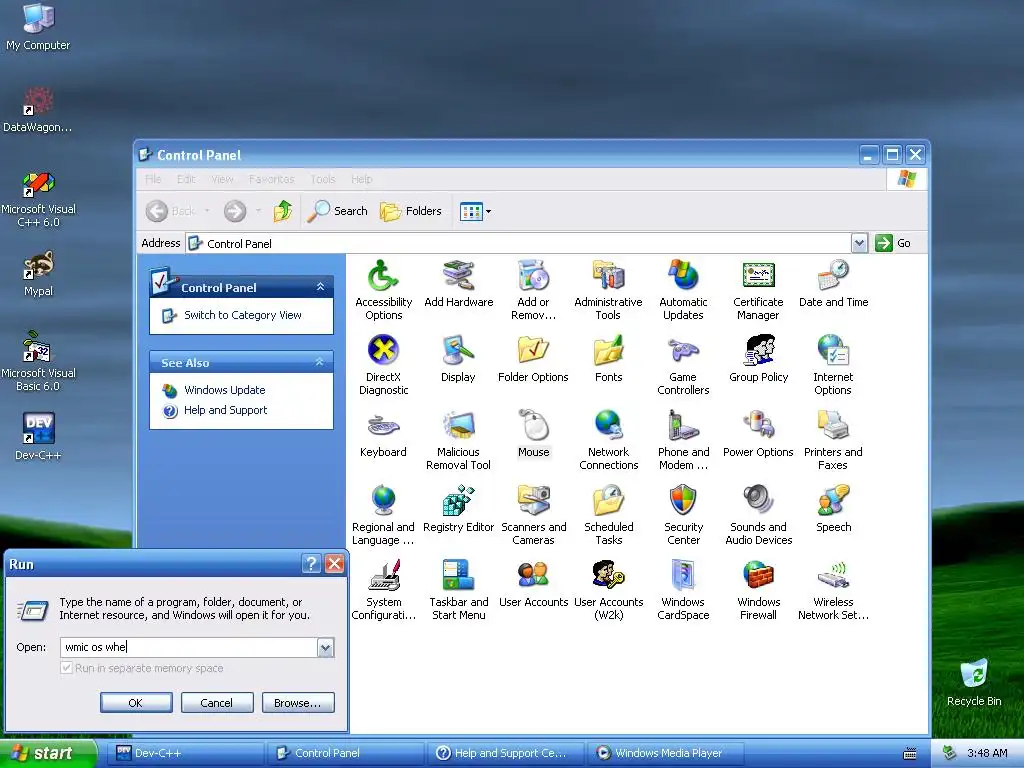Switch to Windows Media Player taskbar button
1024x768 pixels.
(x=666, y=753)
